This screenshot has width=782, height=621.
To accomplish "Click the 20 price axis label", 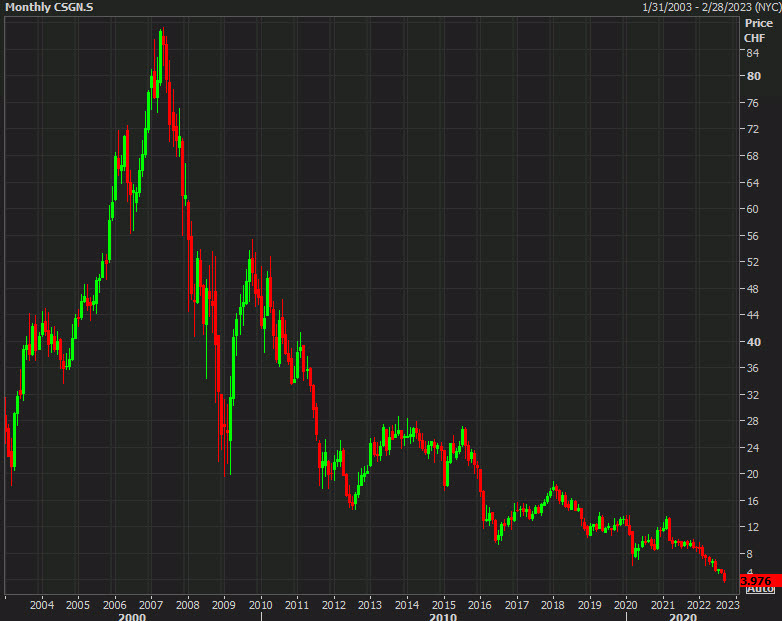I will [753, 474].
